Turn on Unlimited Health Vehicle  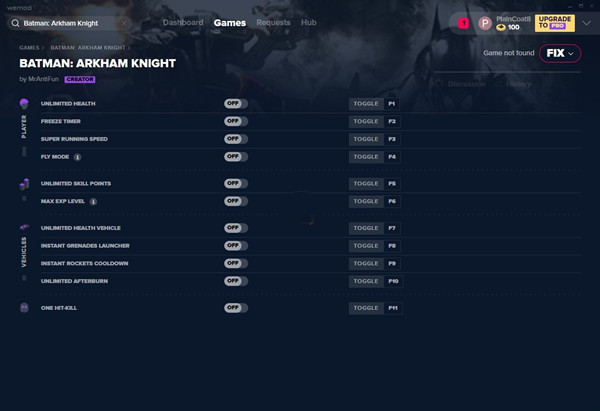pyautogui.click(x=236, y=228)
